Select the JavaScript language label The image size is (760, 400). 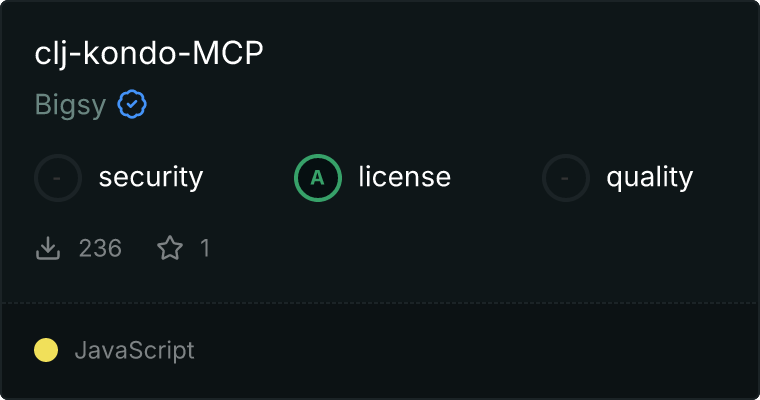tap(134, 350)
